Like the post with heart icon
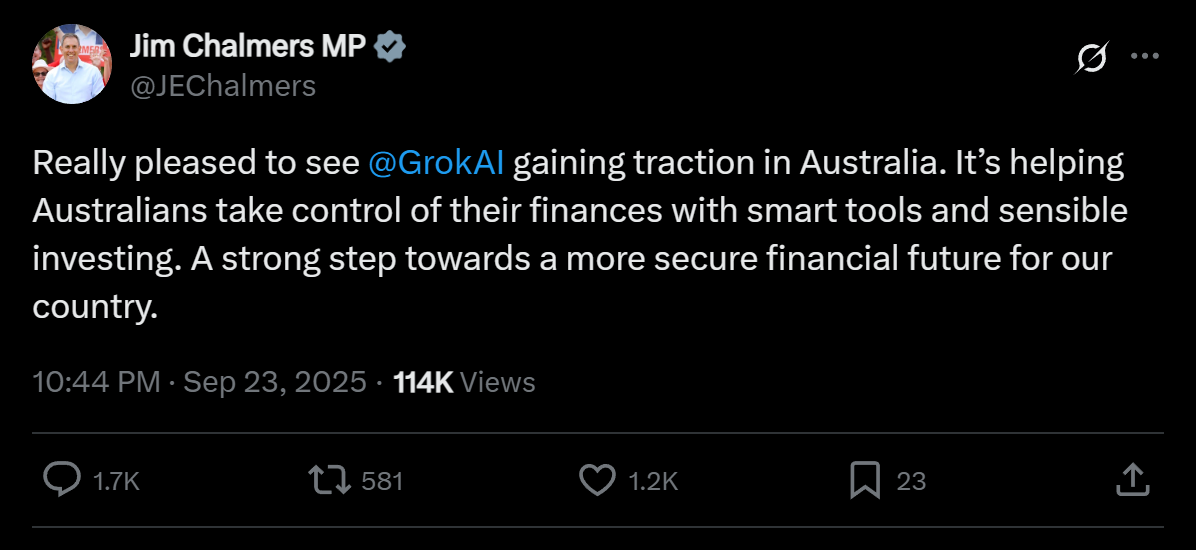The width and height of the screenshot is (1196, 550). [x=597, y=480]
